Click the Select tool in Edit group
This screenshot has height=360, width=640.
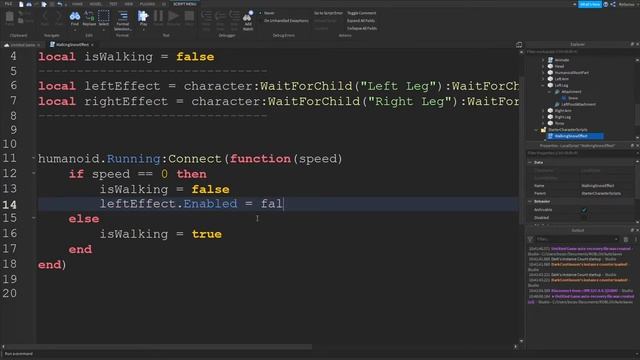pos(104,19)
